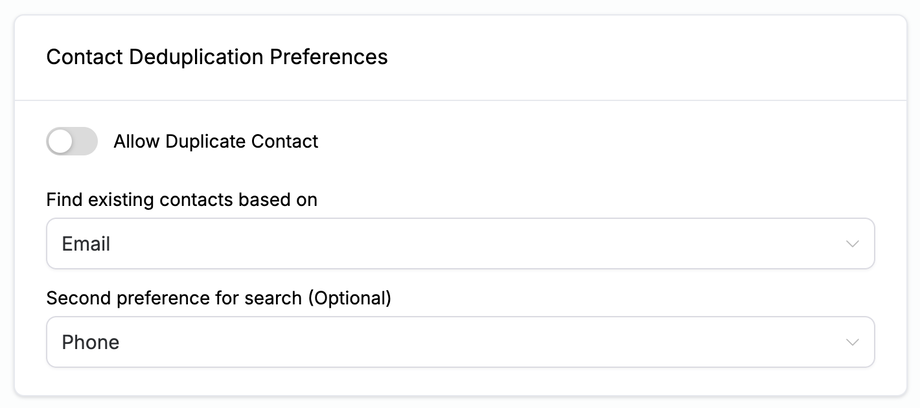920x408 pixels.
Task: Click the gray track of the duplicate toggle
Action: point(86,142)
